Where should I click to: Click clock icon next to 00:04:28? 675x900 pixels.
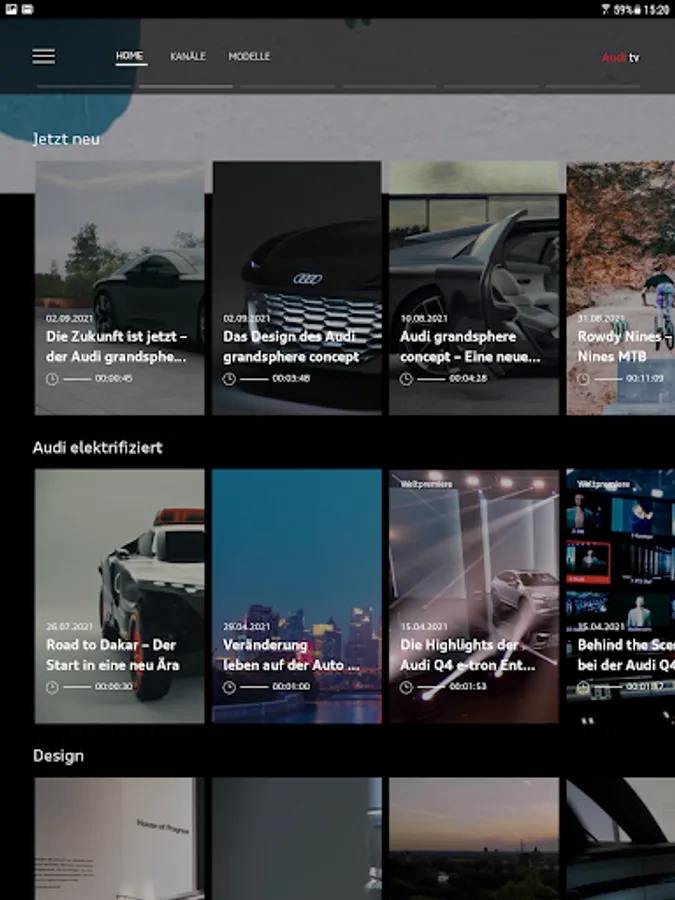coord(406,379)
